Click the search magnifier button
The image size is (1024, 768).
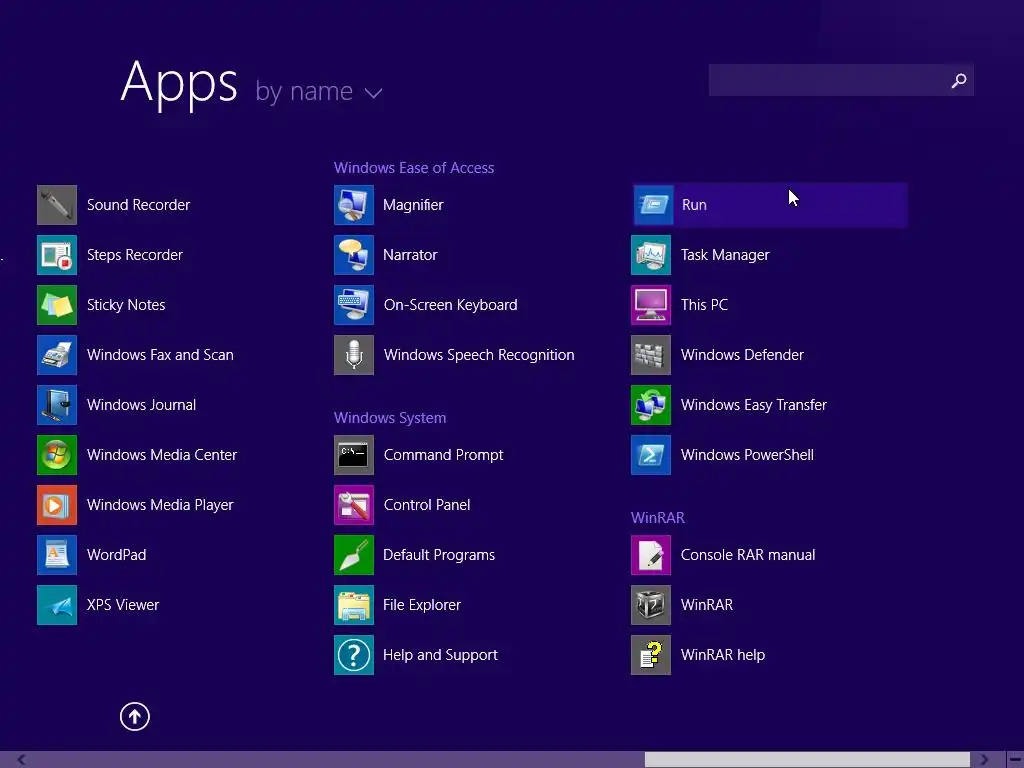[959, 80]
